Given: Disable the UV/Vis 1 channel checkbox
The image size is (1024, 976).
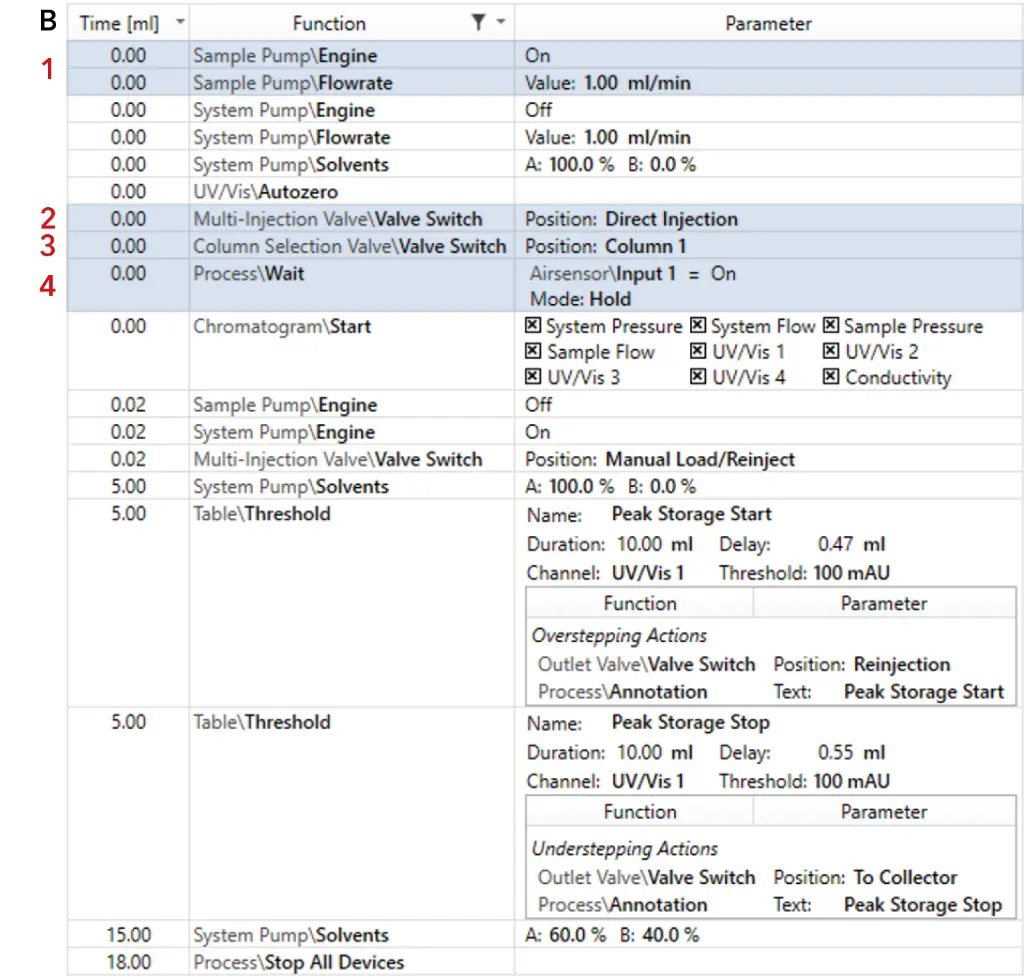Looking at the screenshot, I should (699, 352).
